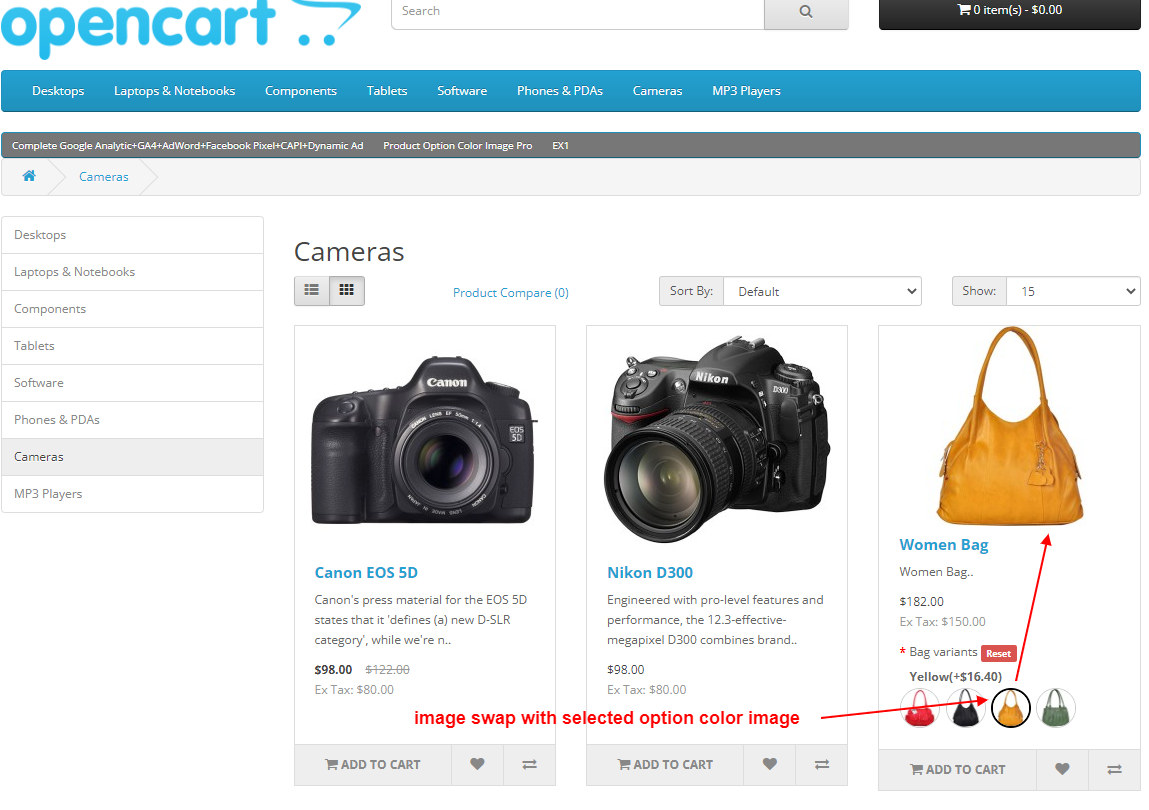Screen dimensions: 1149x810
Task: Select Components in the category sidebar
Action: (48, 308)
